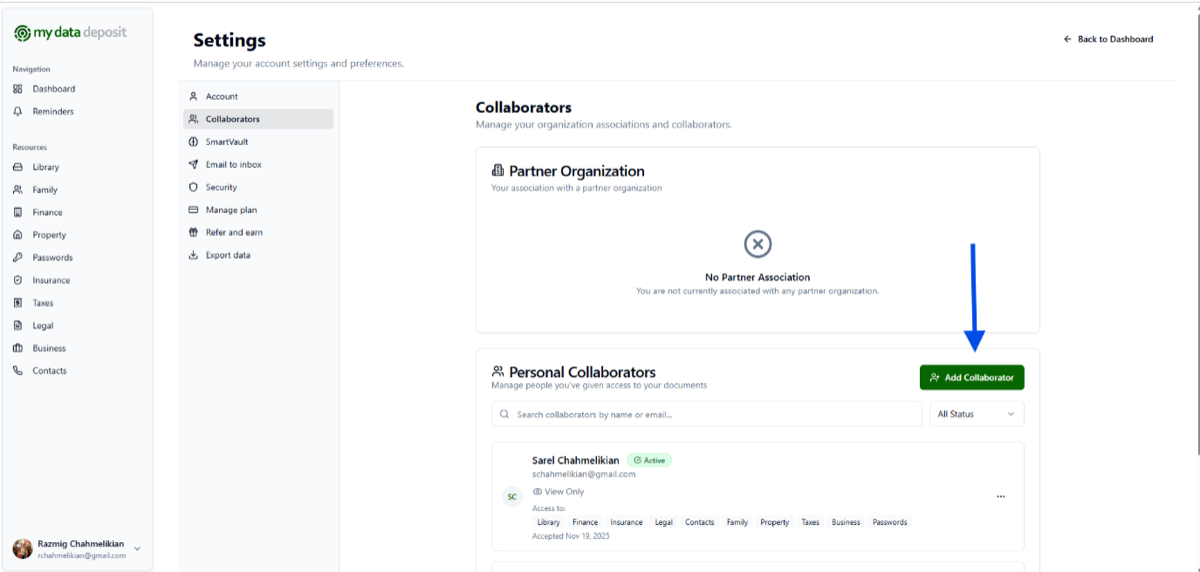Click the Library icon in Resources
Screen dimensions: 1200x572
(18, 167)
